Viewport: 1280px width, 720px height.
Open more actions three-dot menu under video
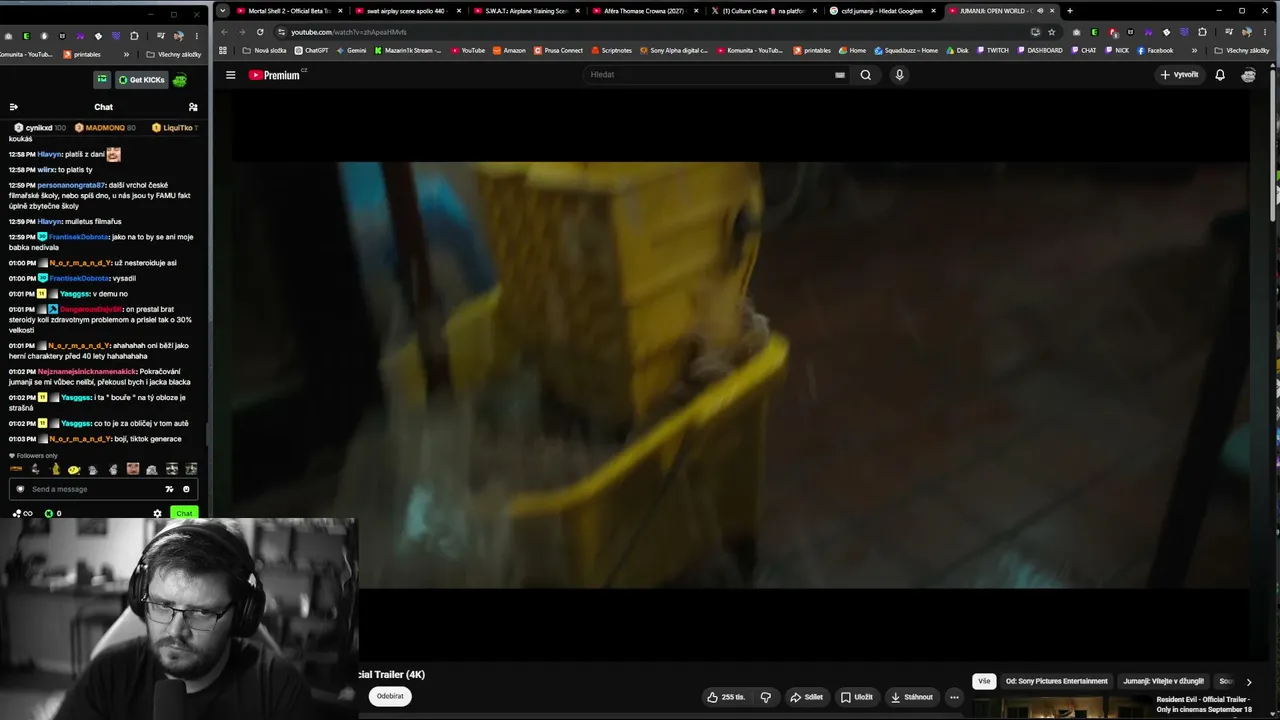click(954, 697)
